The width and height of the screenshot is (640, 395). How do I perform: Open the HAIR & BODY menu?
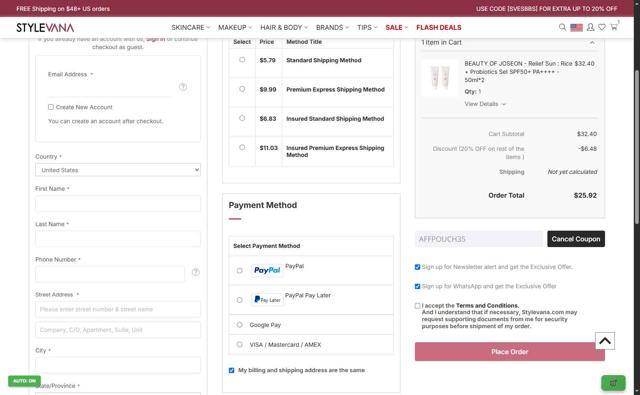point(284,27)
